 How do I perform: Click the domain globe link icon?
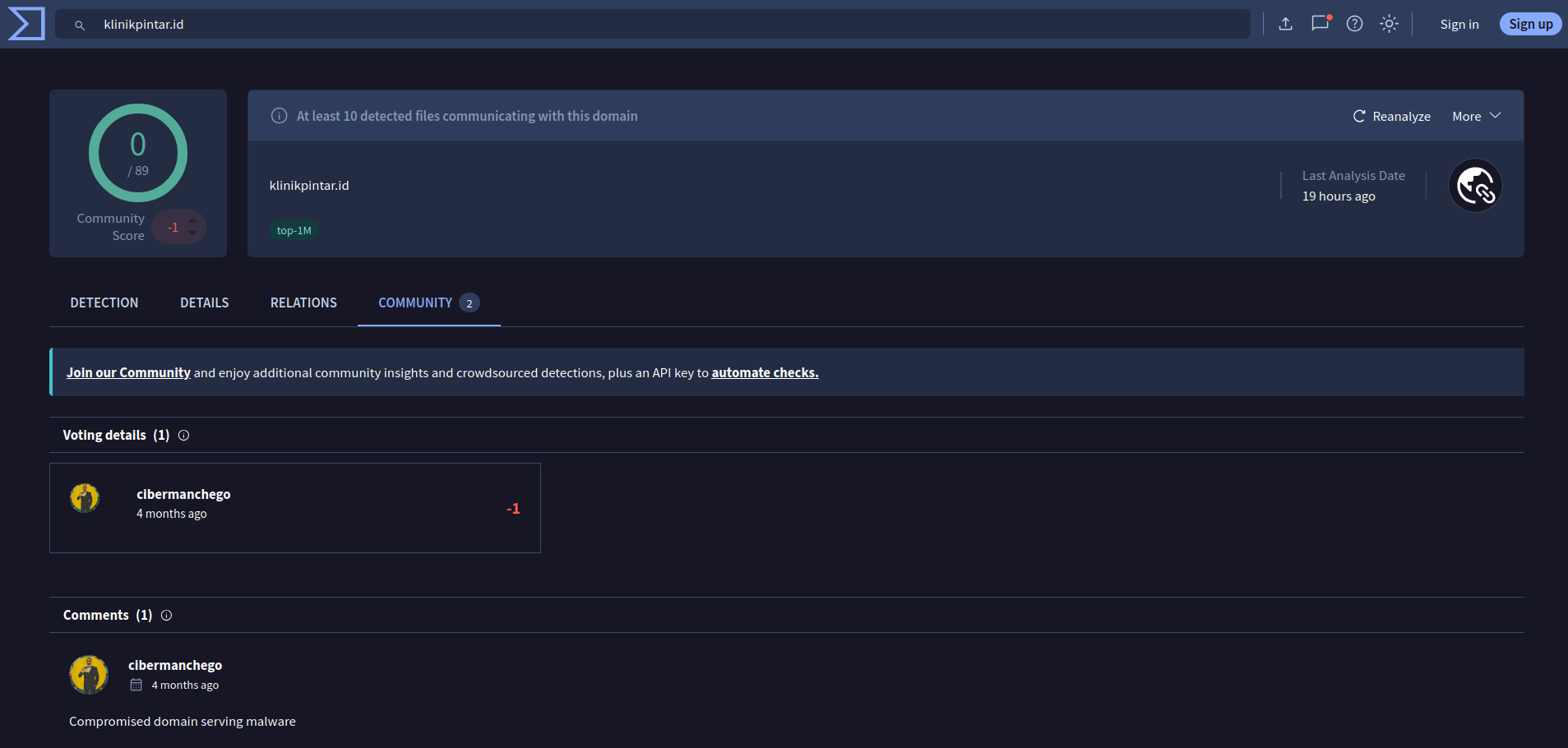click(x=1475, y=186)
